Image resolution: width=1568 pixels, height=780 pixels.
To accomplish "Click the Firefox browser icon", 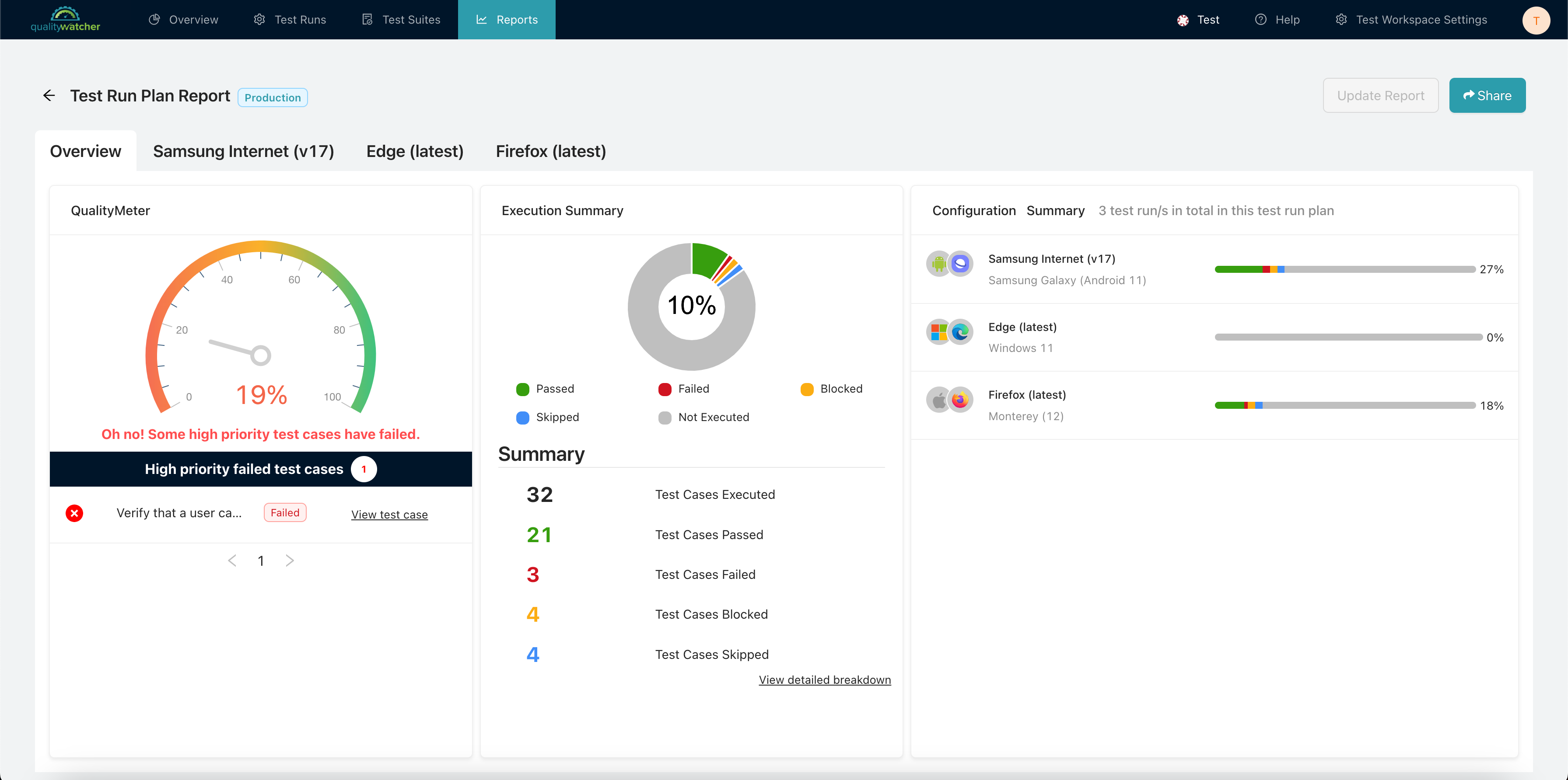I will tap(960, 400).
